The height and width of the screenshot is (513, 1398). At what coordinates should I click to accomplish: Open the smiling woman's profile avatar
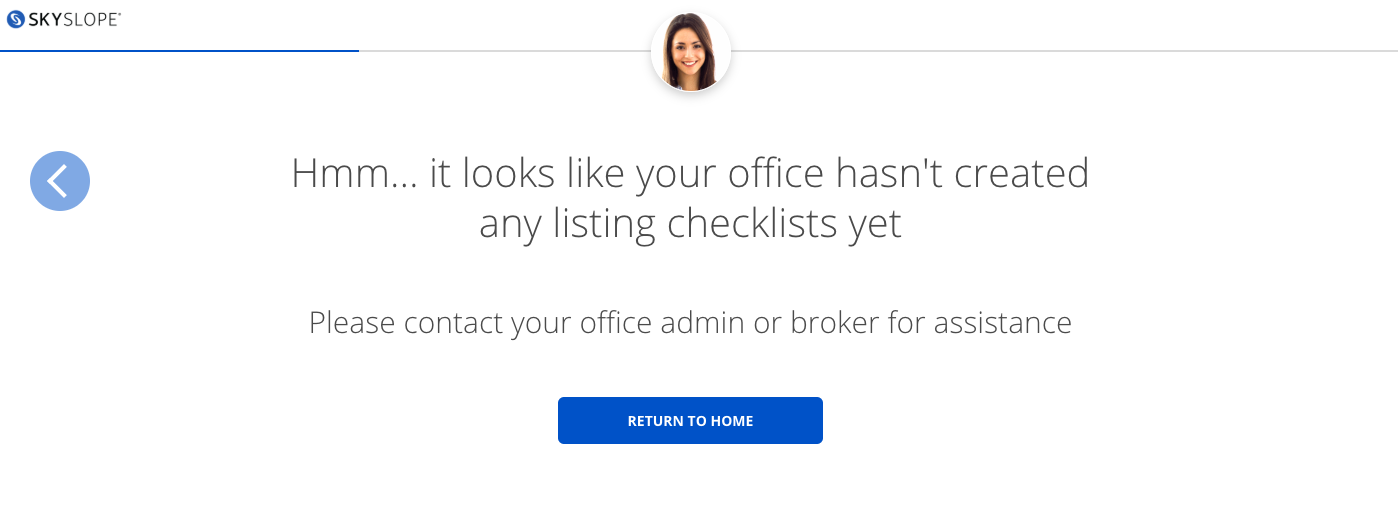tap(691, 51)
